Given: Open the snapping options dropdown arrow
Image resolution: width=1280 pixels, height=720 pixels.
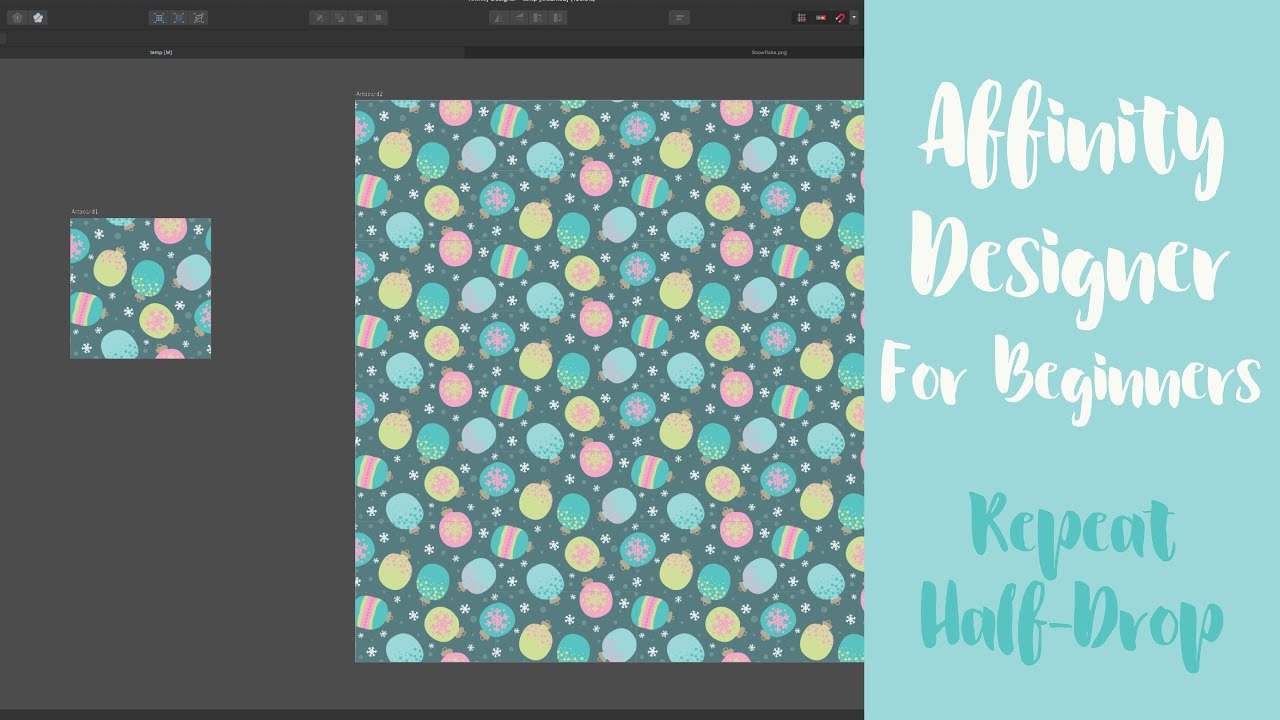Looking at the screenshot, I should (853, 18).
